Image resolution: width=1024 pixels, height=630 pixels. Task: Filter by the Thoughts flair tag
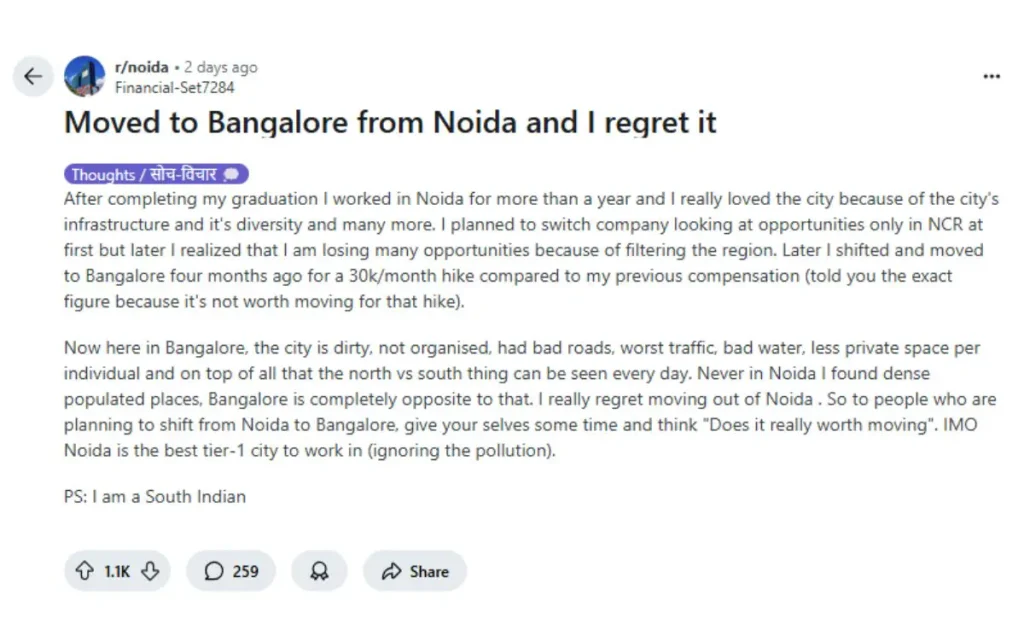[144, 174]
